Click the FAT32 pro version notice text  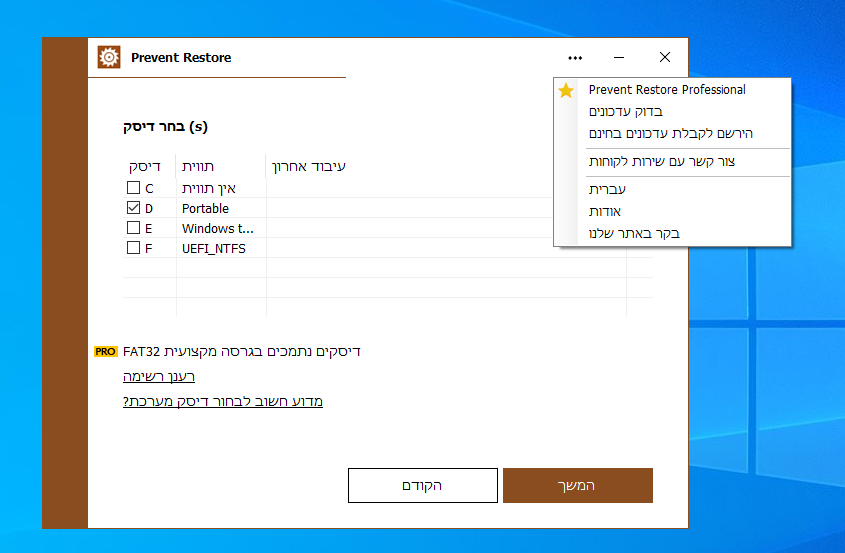(x=241, y=351)
